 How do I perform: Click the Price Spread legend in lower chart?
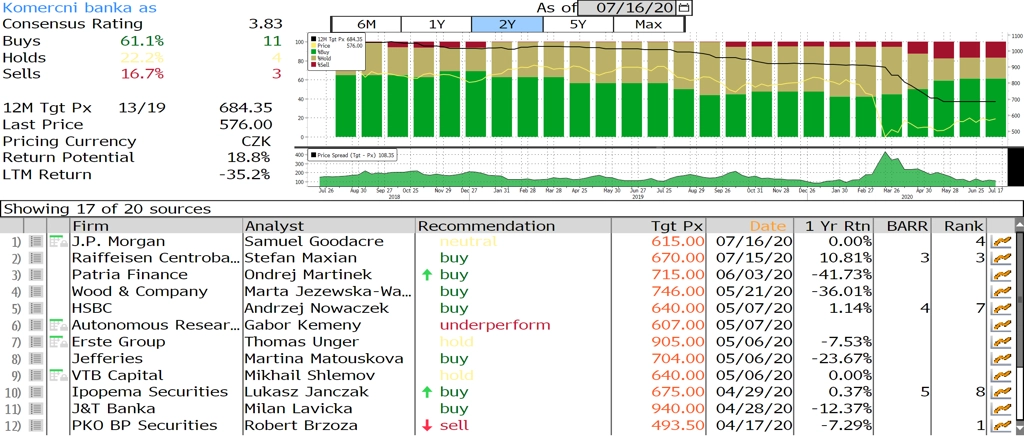[x=354, y=155]
